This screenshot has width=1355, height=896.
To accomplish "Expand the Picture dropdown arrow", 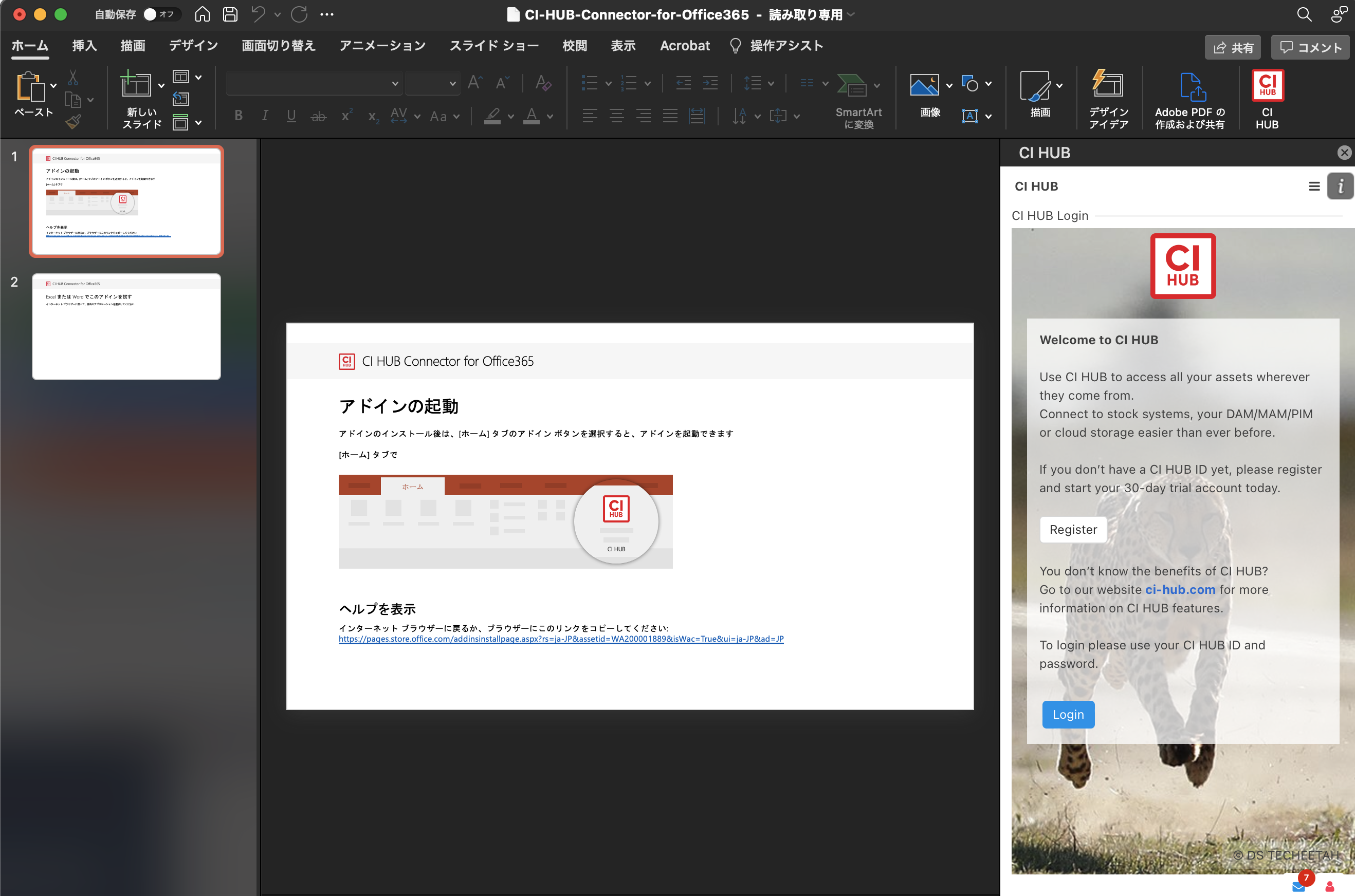I will [949, 85].
